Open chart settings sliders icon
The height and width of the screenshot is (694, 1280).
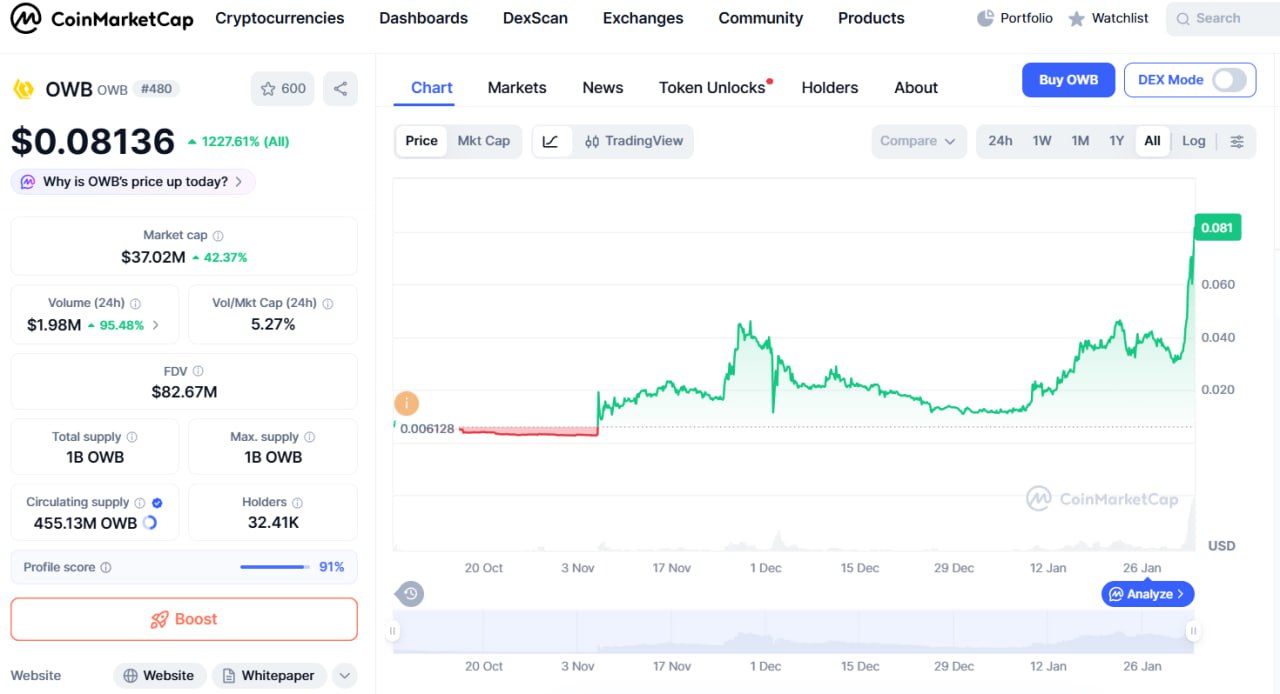[1237, 141]
